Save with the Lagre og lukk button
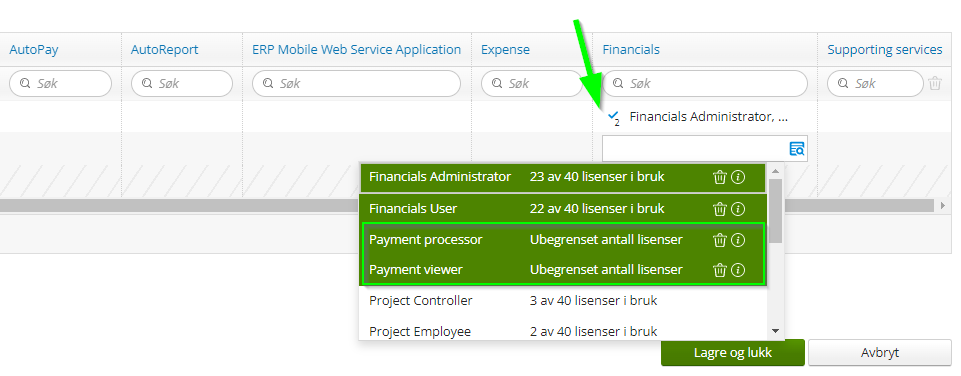961x376 pixels. click(x=732, y=353)
